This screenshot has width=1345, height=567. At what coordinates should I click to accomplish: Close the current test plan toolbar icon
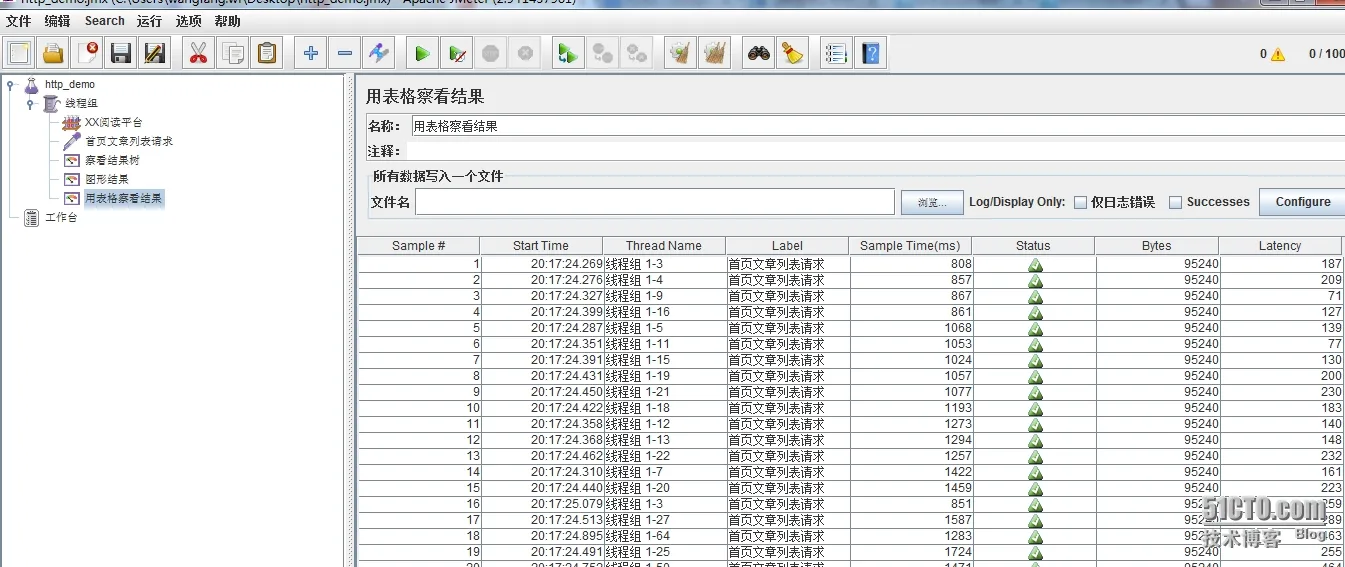tap(88, 53)
